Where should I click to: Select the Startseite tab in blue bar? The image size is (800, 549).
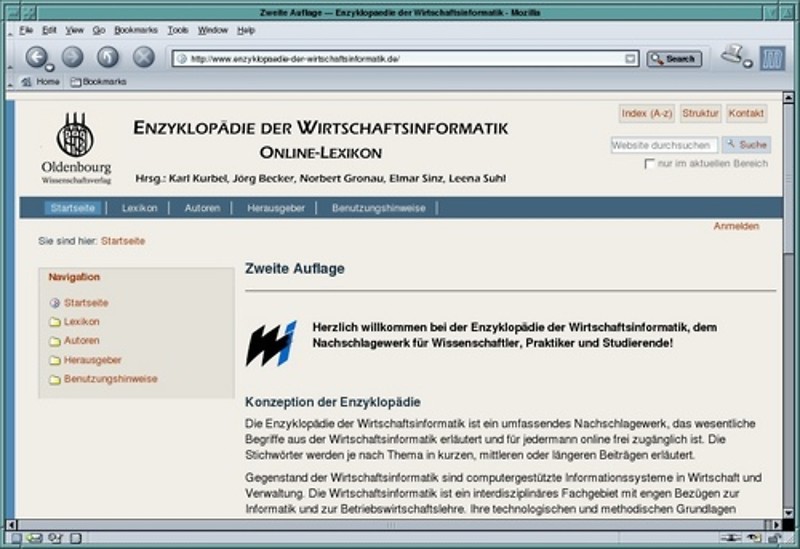(x=72, y=208)
